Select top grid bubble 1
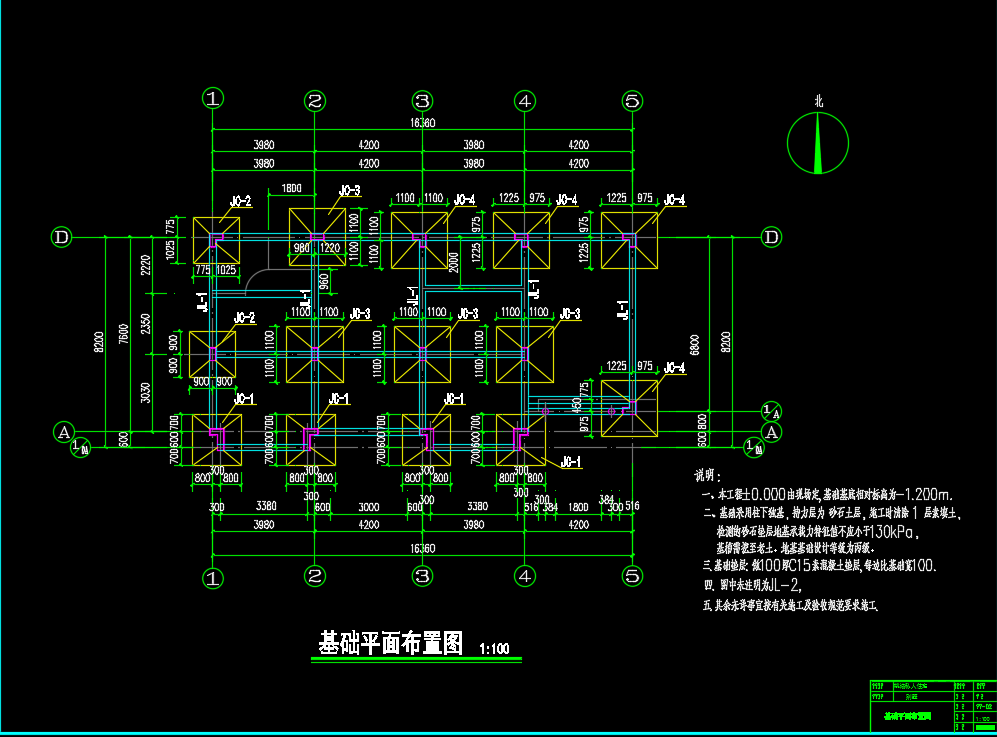997x737 pixels. click(213, 99)
